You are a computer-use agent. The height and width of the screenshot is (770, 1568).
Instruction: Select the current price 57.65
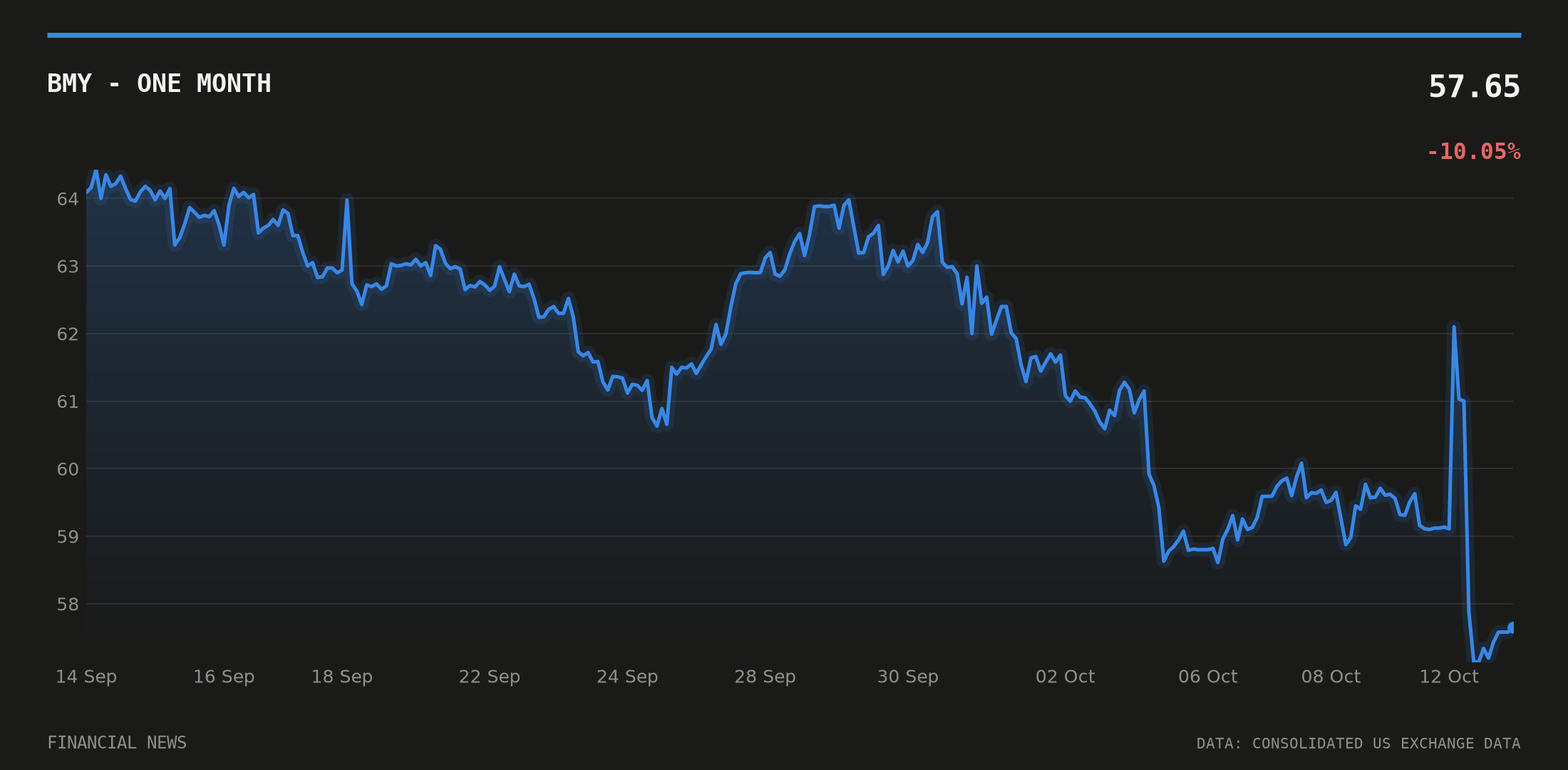[1474, 87]
